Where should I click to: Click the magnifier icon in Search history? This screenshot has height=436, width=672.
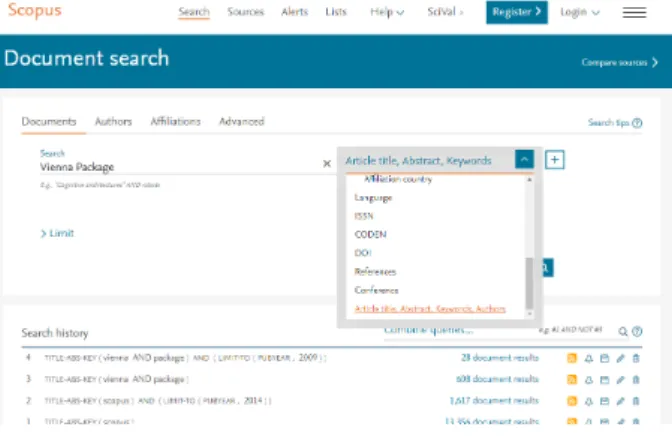623,331
